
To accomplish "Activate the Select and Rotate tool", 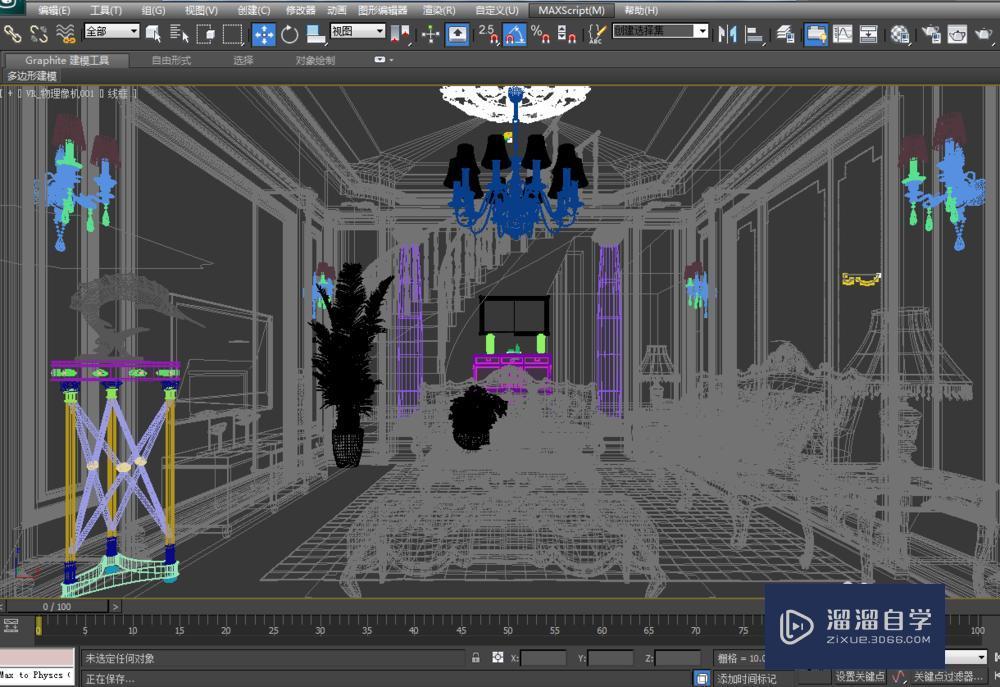I will coord(290,33).
